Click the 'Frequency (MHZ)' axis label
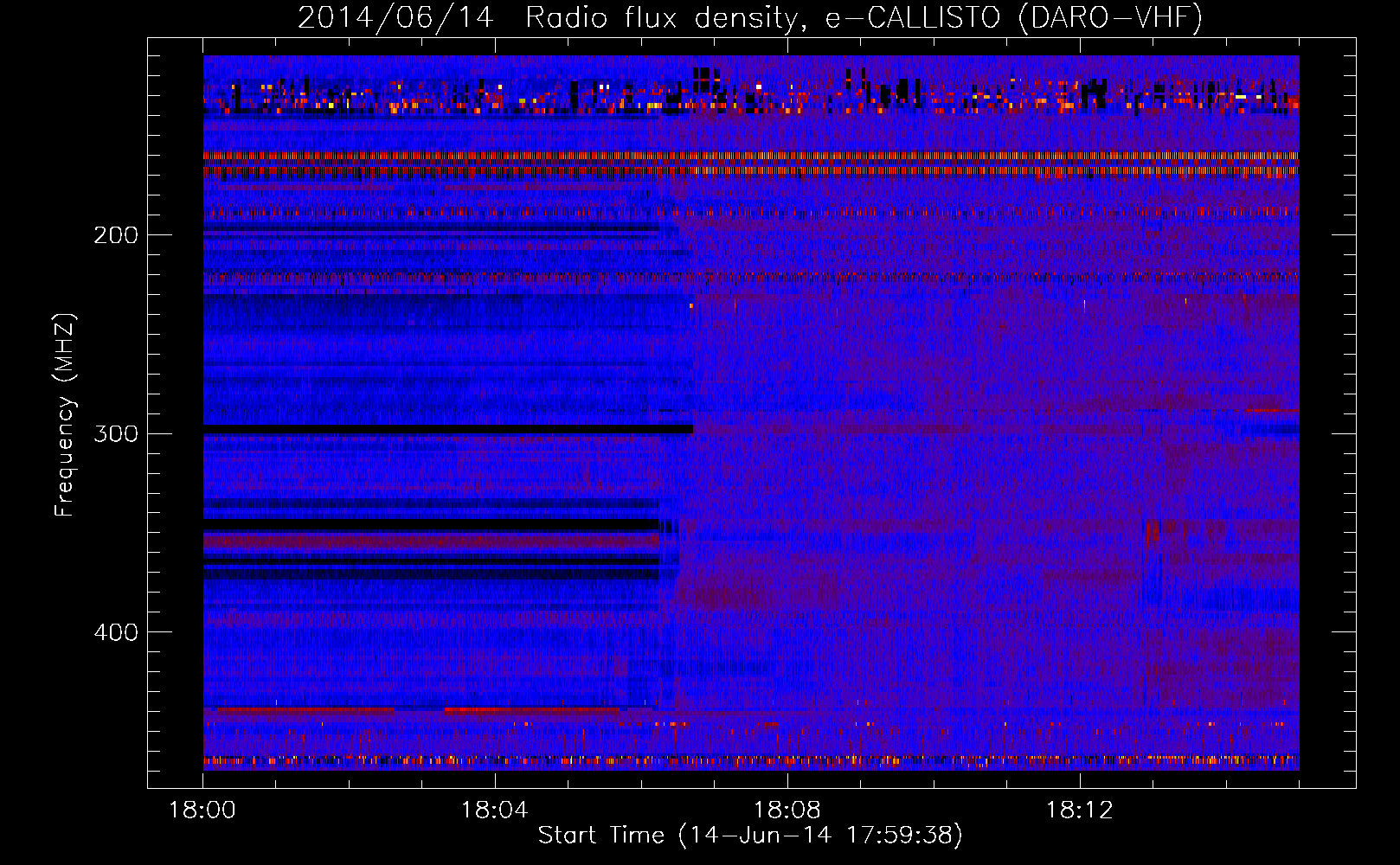 [x=65, y=414]
